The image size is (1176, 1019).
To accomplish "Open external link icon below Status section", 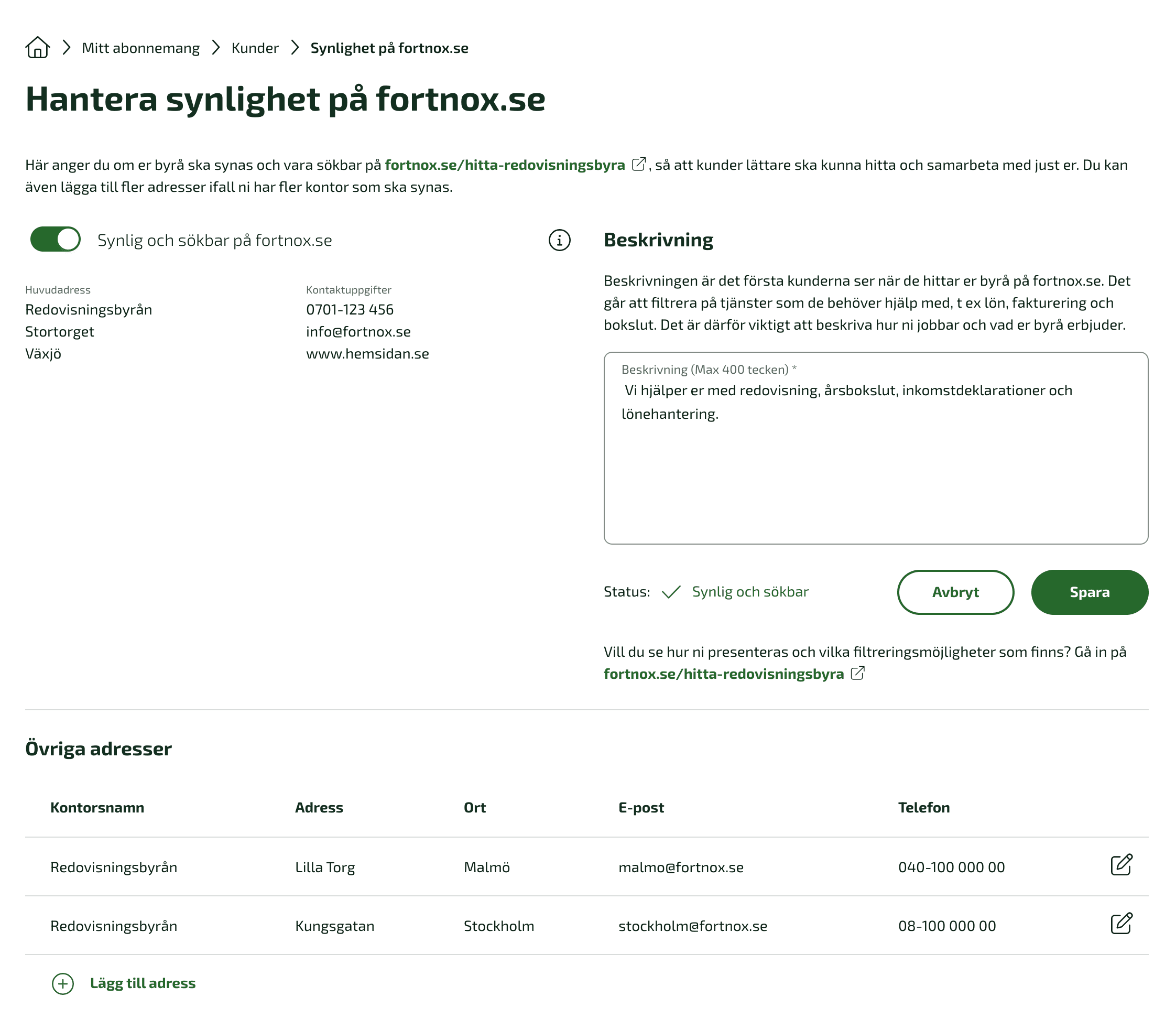I will tap(857, 673).
